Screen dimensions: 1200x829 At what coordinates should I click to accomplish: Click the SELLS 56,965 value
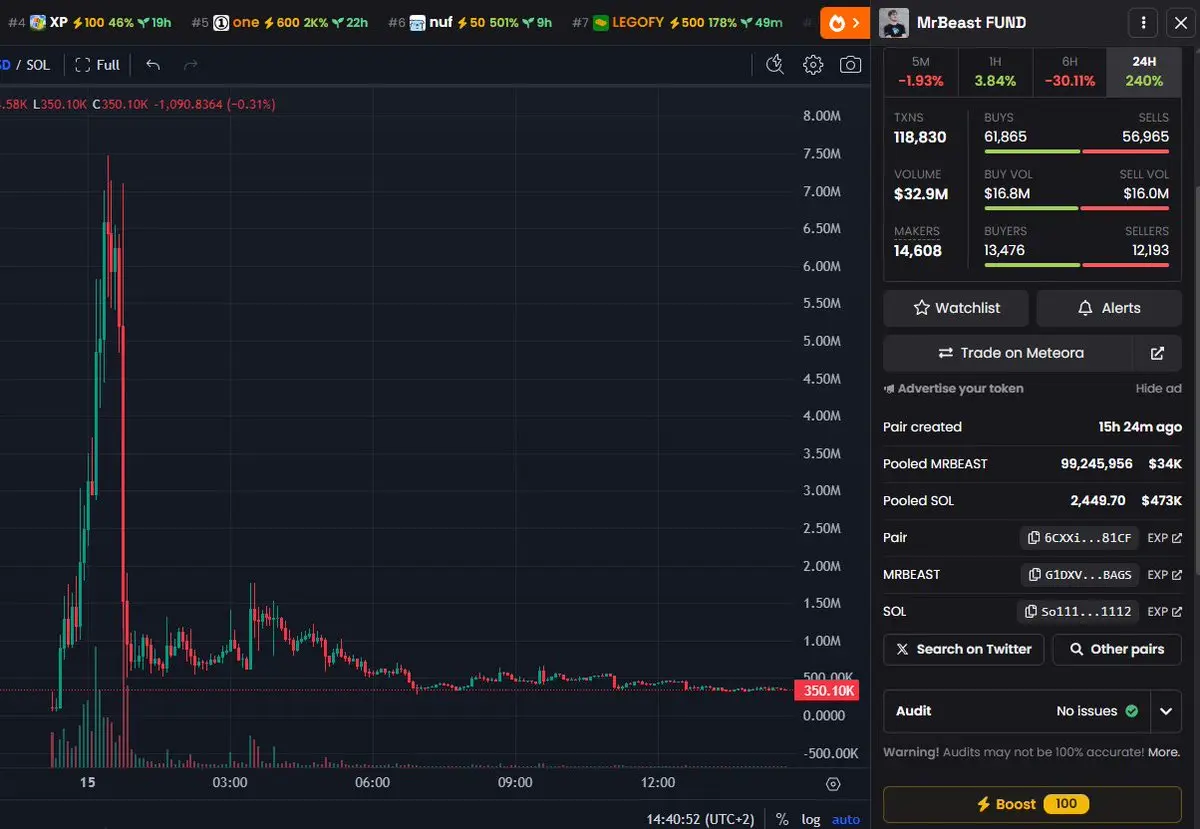click(1146, 137)
